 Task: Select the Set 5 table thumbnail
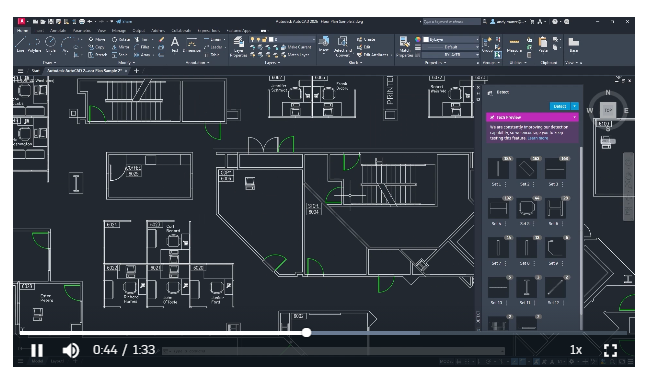526,208
